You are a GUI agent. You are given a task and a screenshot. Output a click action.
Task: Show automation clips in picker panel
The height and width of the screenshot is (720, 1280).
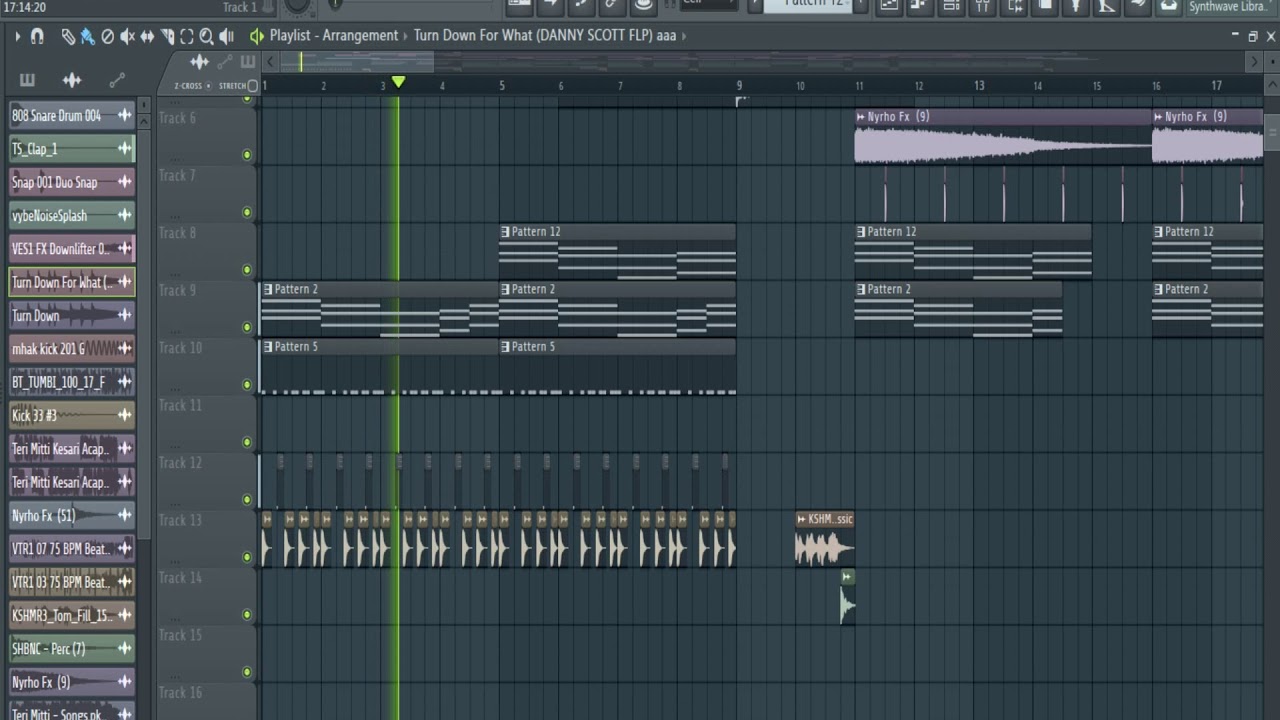click(117, 80)
